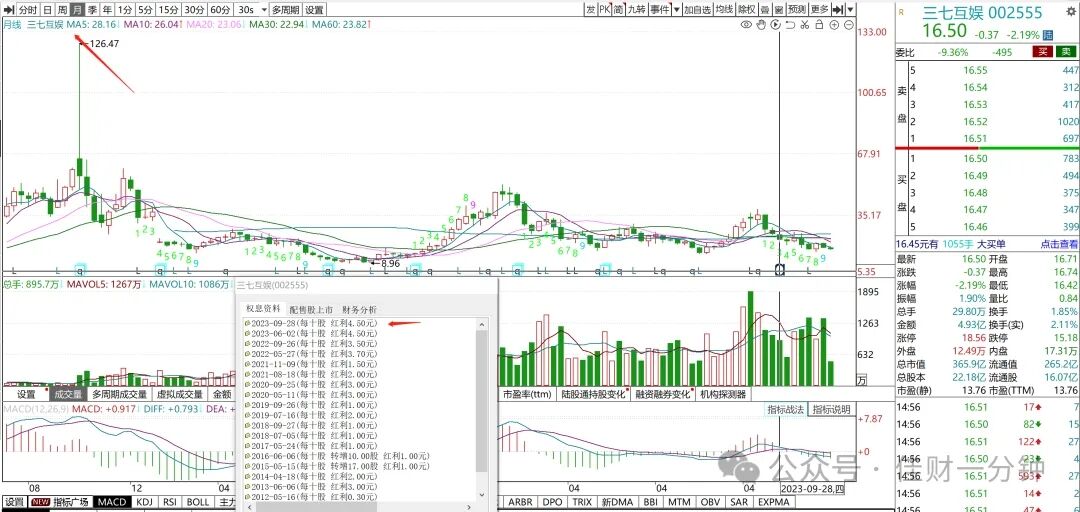Viewport: 1080px width, 512px height.
Task: Select the 2022-05-27 红利3.70元 entry
Action: [x=311, y=354]
